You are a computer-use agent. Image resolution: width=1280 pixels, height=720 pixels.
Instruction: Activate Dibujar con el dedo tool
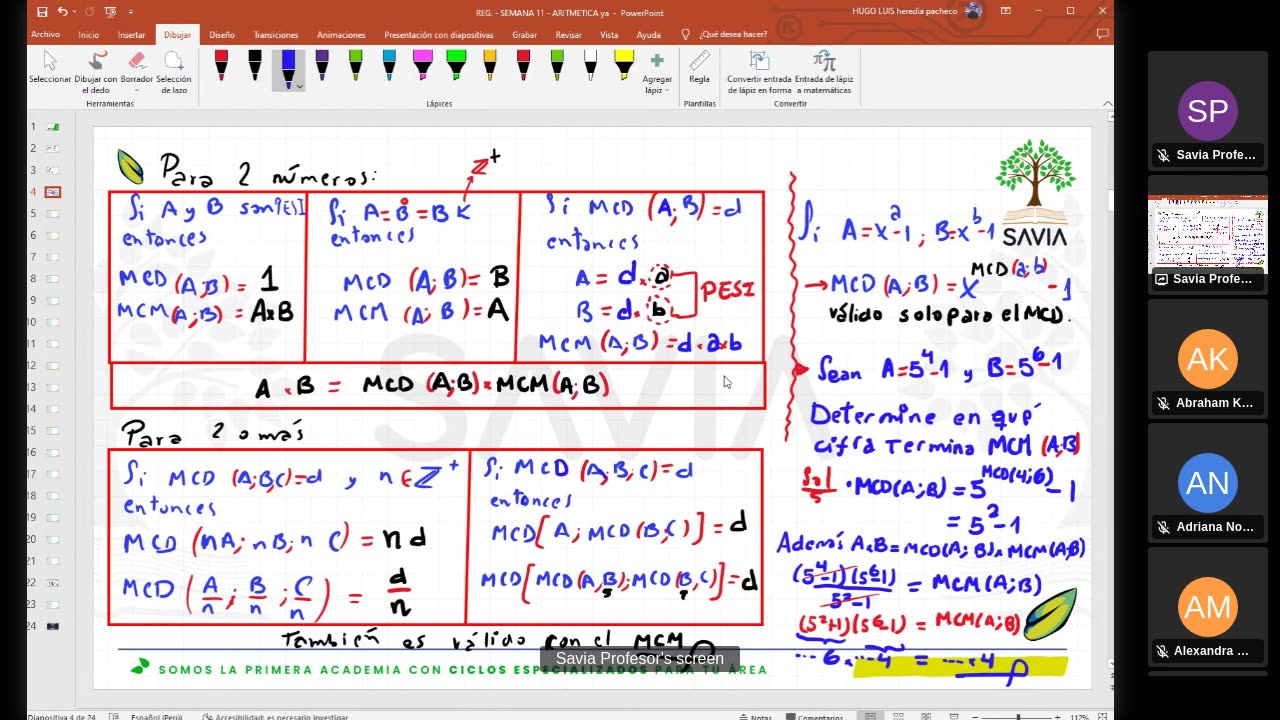(x=96, y=73)
